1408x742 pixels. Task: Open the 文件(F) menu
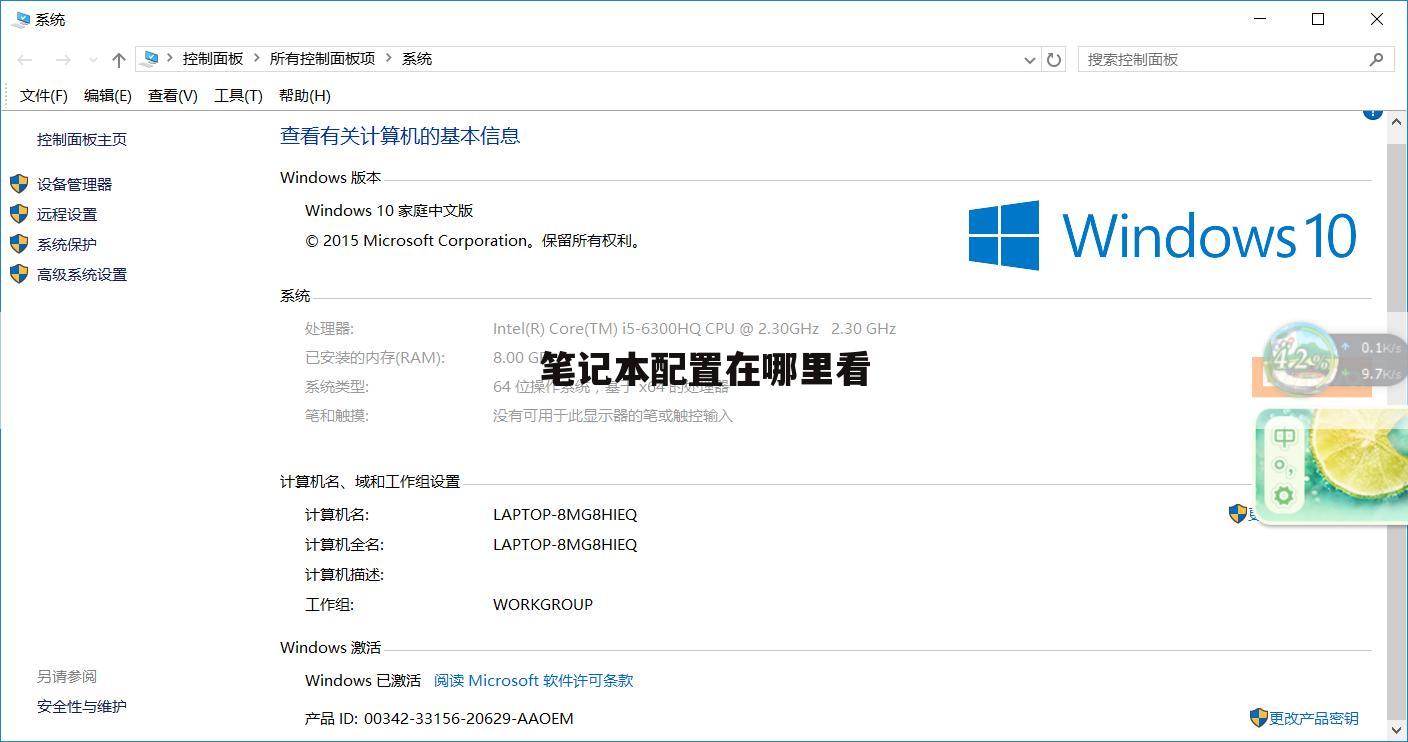click(44, 96)
